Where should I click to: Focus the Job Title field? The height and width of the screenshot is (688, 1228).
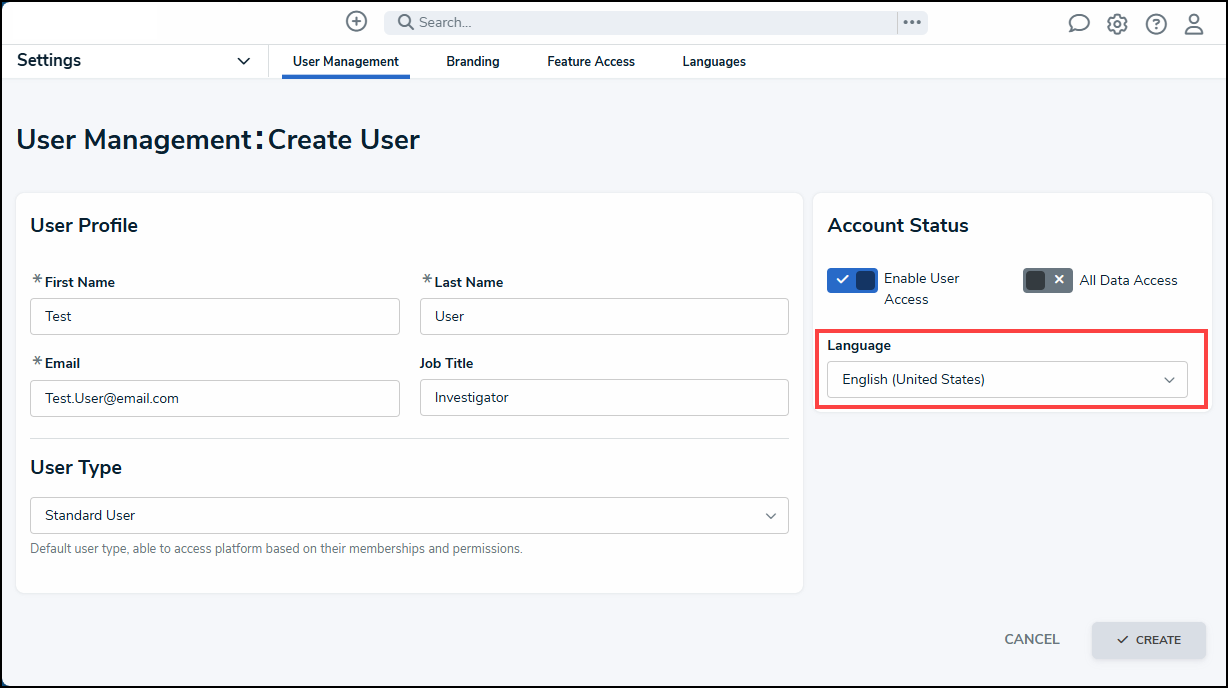click(x=604, y=397)
